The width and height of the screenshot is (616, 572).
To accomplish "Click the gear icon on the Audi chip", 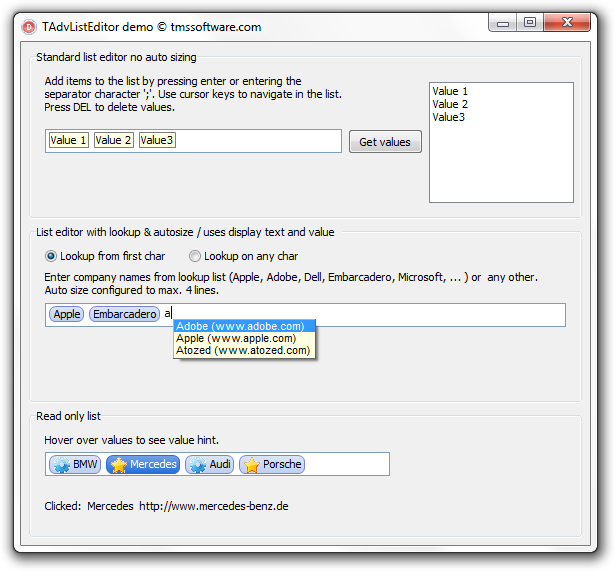I will click(197, 465).
